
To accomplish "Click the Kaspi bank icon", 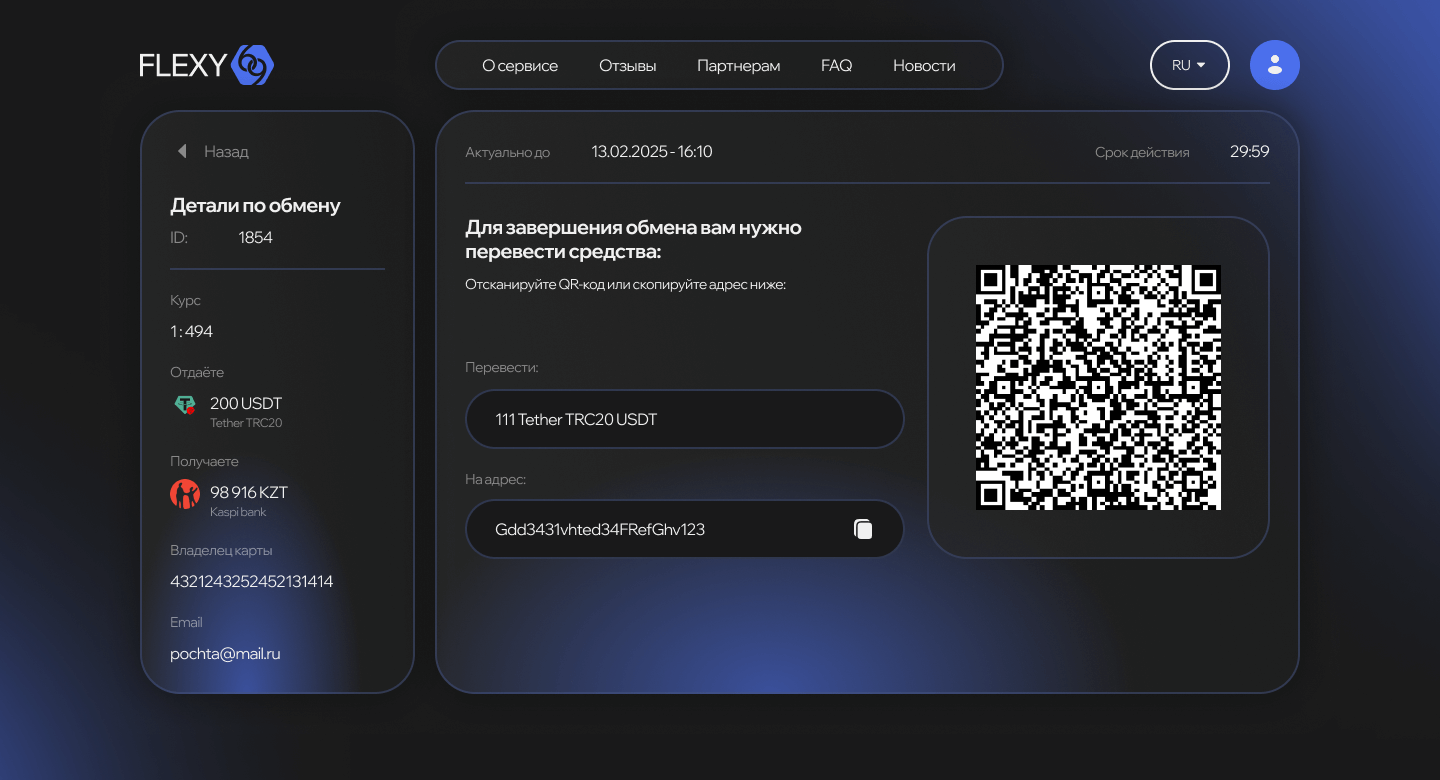I will coord(185,494).
